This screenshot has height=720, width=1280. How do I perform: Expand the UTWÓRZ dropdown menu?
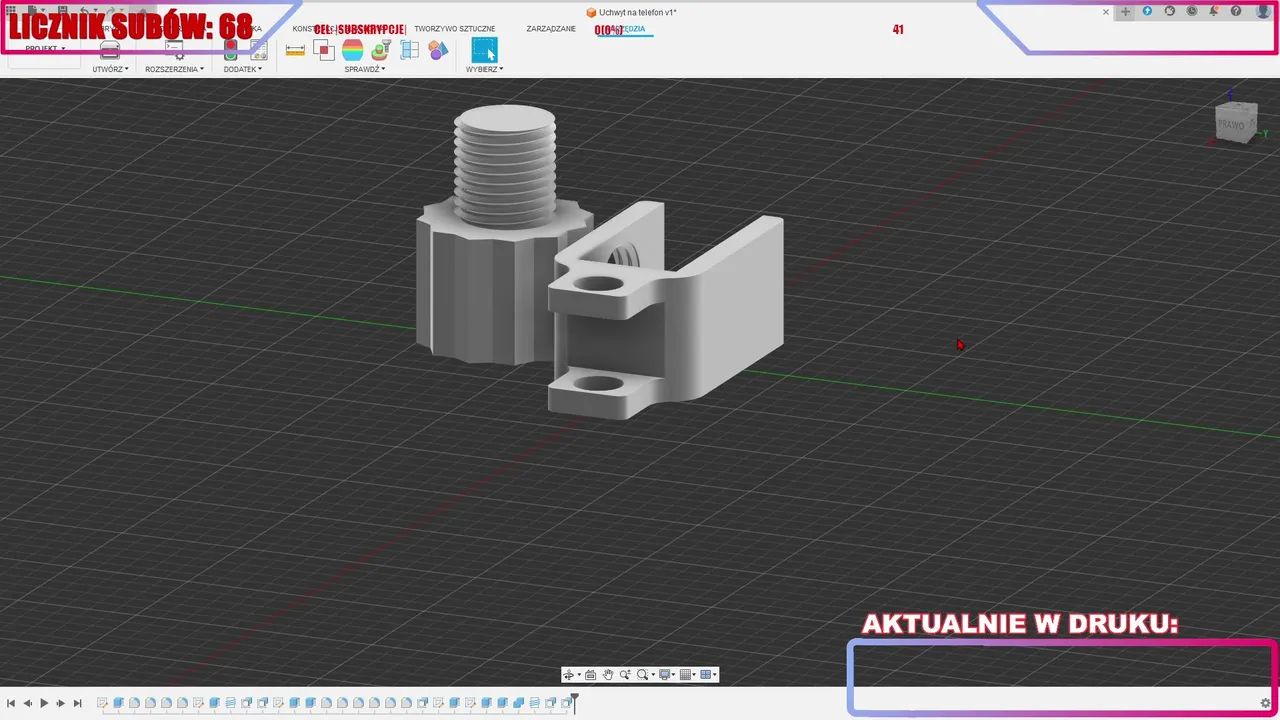point(110,69)
